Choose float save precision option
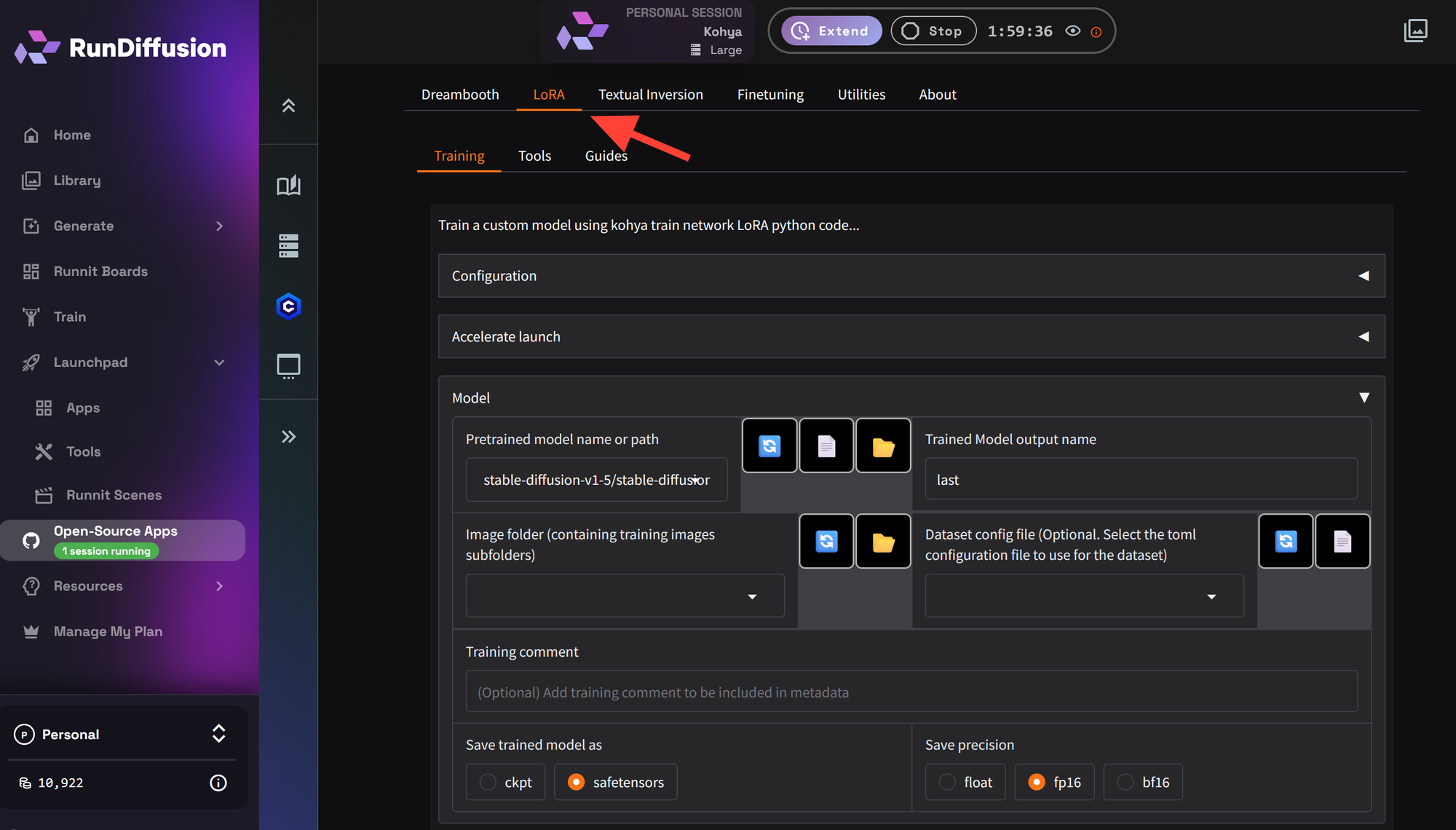 [x=947, y=782]
